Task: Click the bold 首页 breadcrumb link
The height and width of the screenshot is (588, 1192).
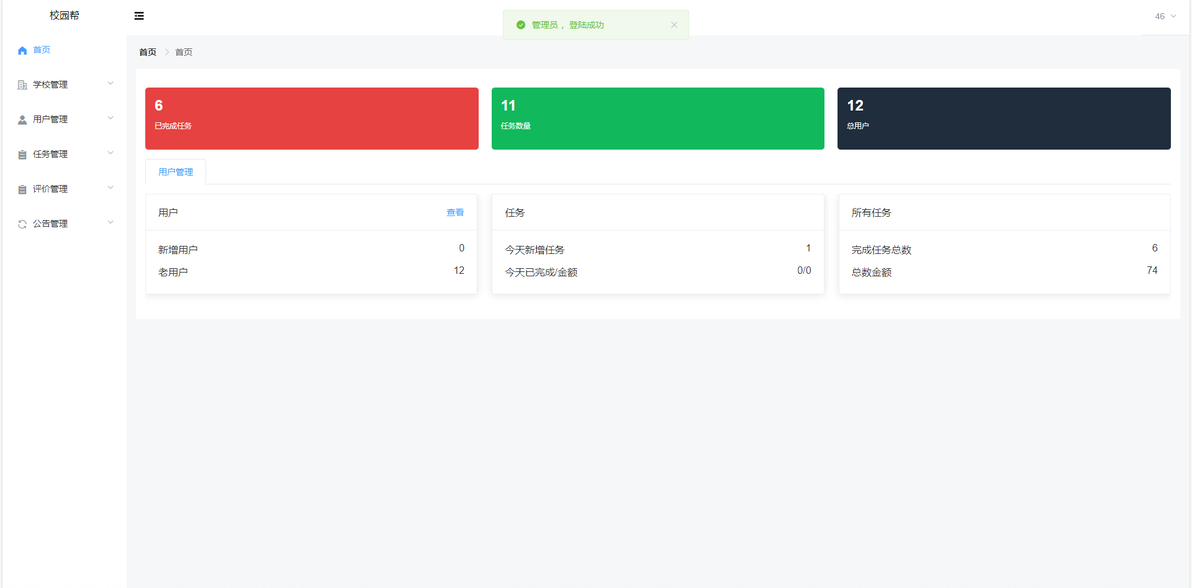Action: [x=147, y=52]
